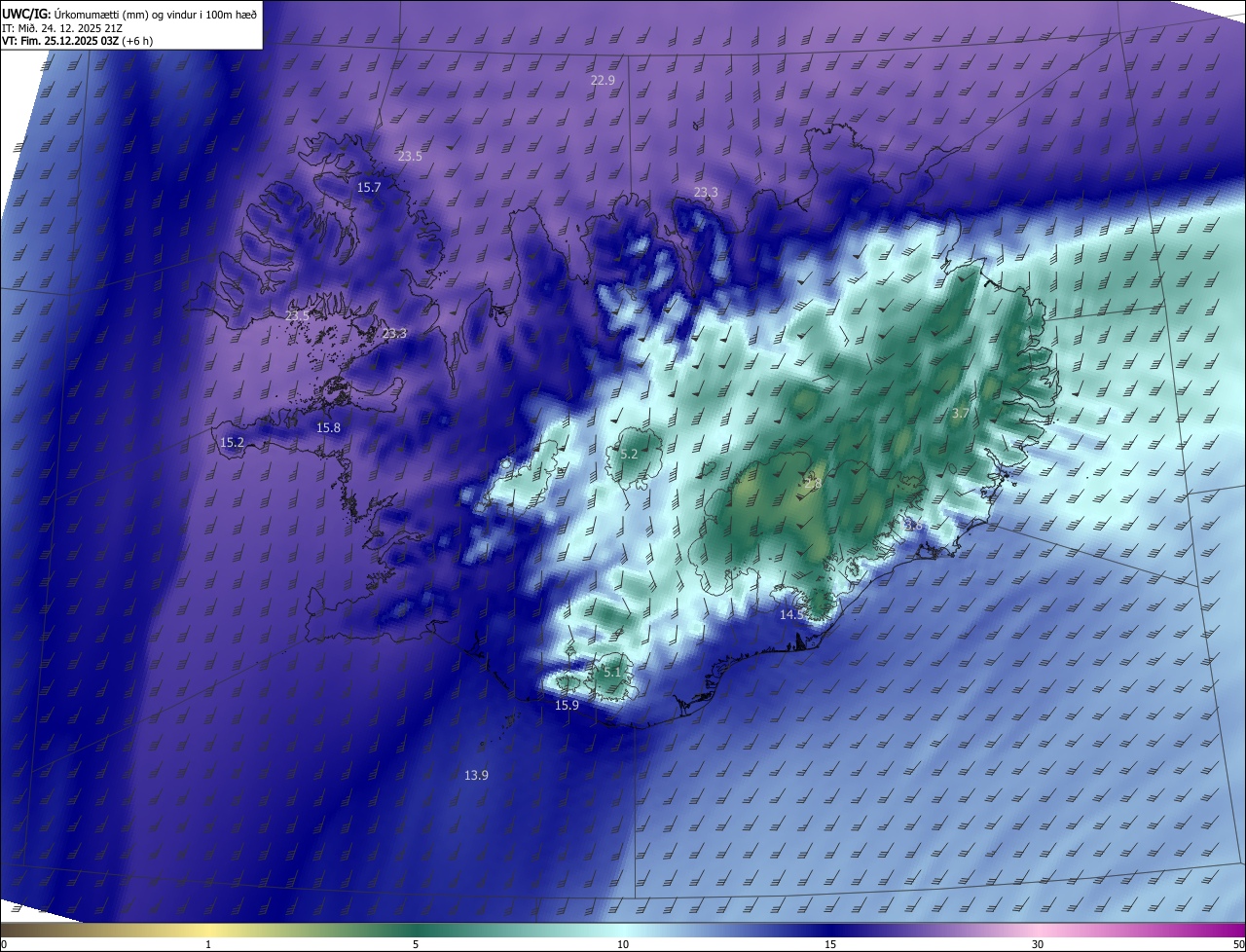The width and height of the screenshot is (1246, 952).
Task: Click the 0 tick on the color scale
Action: (x=4, y=944)
